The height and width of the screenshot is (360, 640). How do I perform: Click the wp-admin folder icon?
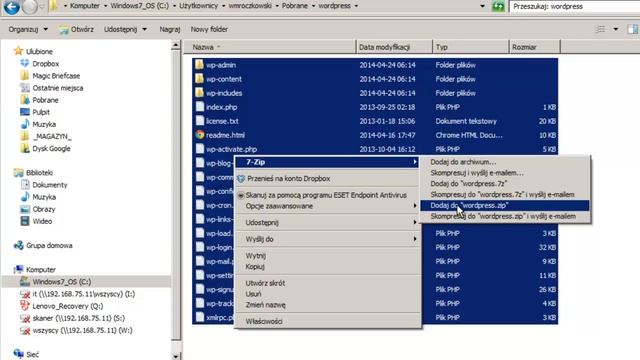point(199,64)
